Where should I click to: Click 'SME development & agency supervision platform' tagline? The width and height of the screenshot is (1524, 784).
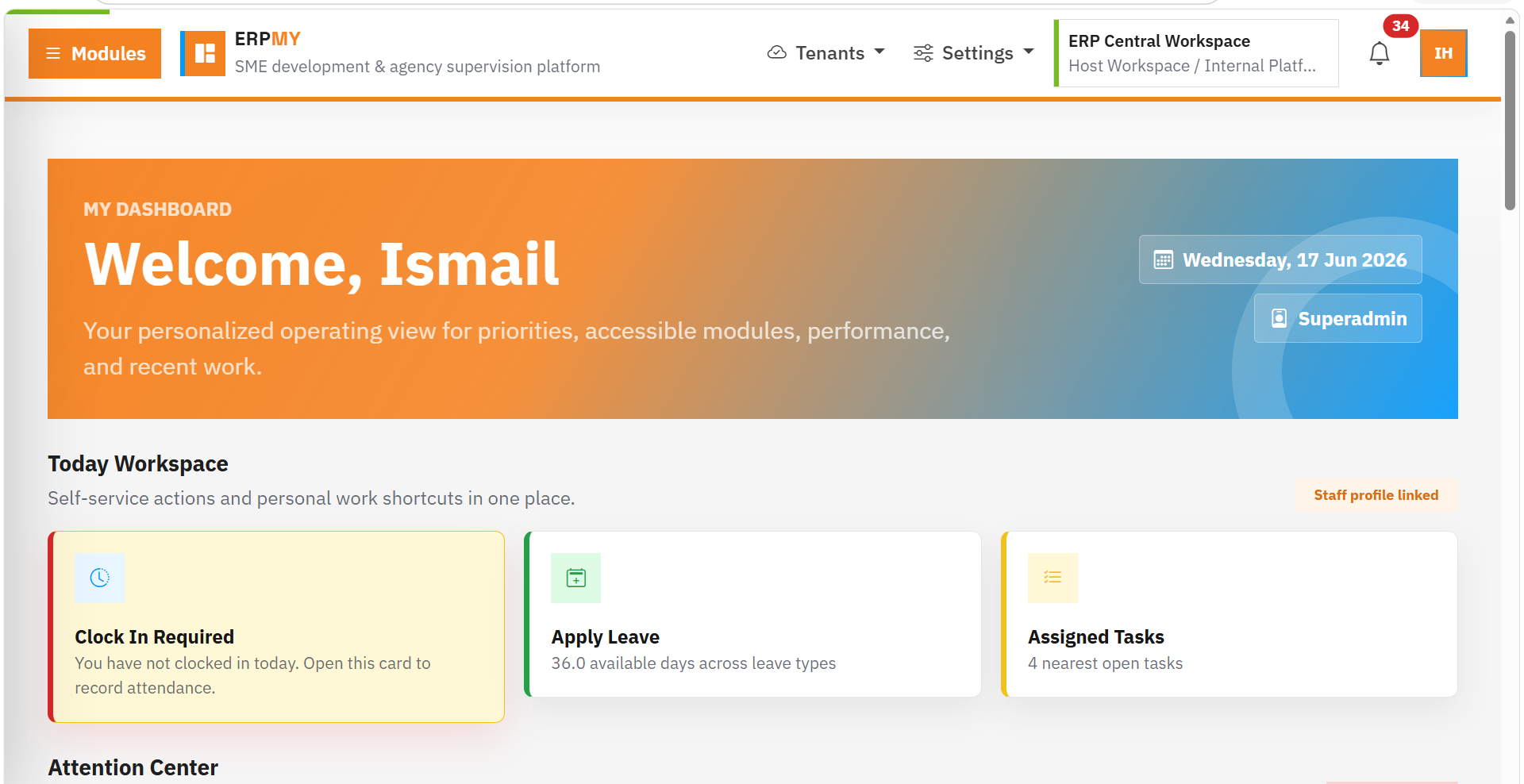[x=418, y=67]
